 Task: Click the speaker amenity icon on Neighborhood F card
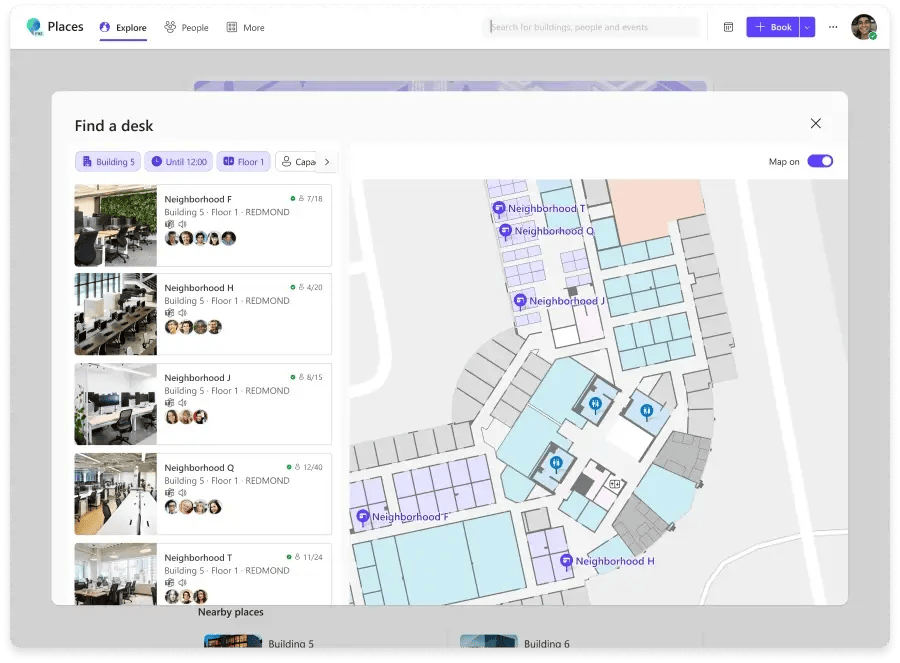point(184,222)
